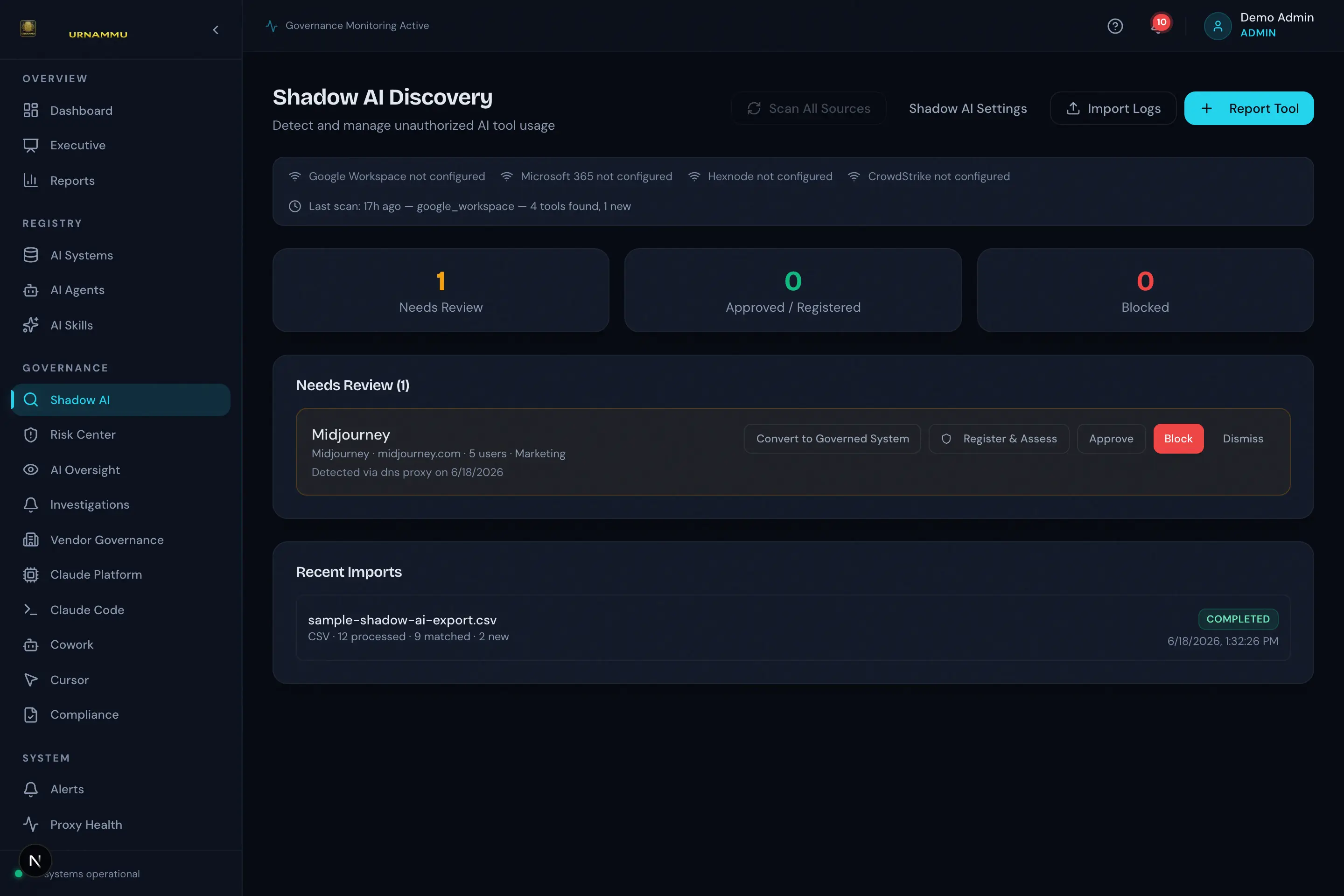The width and height of the screenshot is (1344, 896).
Task: Click the Claude Code terminal icon
Action: [31, 610]
